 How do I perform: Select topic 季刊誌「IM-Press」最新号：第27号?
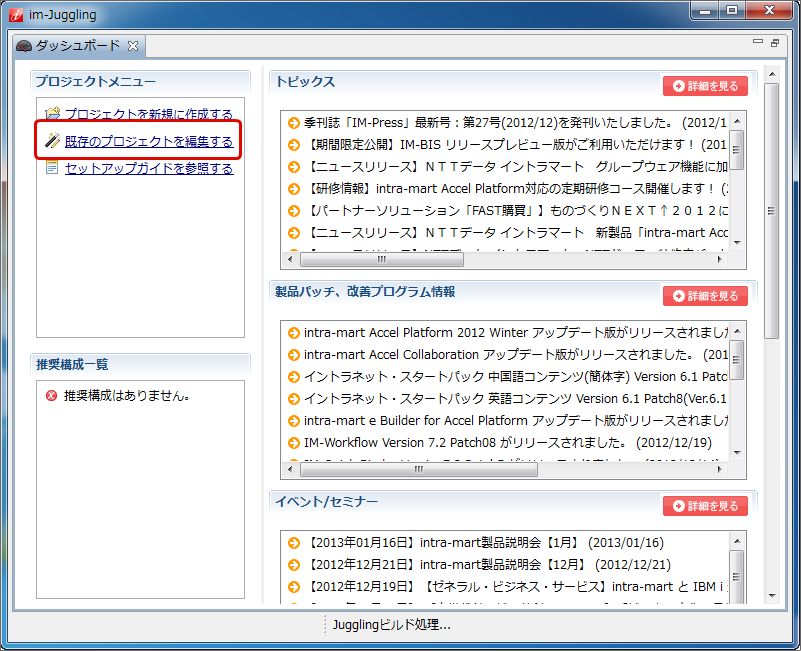tap(515, 123)
